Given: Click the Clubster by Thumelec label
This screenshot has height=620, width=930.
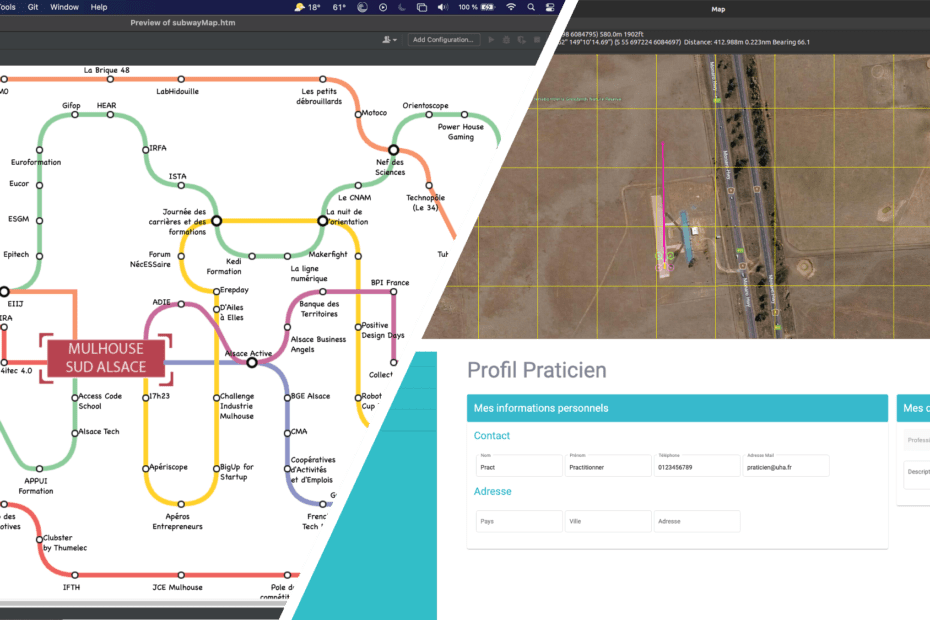Looking at the screenshot, I should point(65,543).
